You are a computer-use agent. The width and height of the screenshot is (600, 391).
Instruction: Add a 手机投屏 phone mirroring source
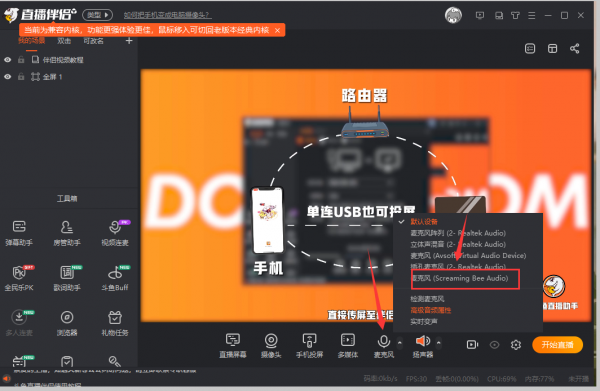point(309,345)
